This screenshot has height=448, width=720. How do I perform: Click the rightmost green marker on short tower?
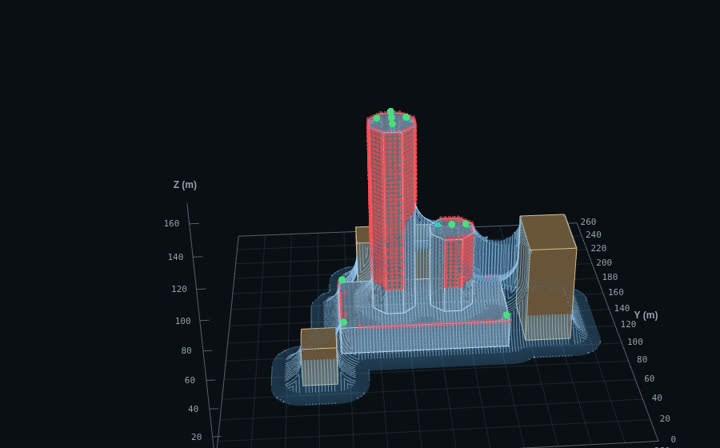coord(466,224)
